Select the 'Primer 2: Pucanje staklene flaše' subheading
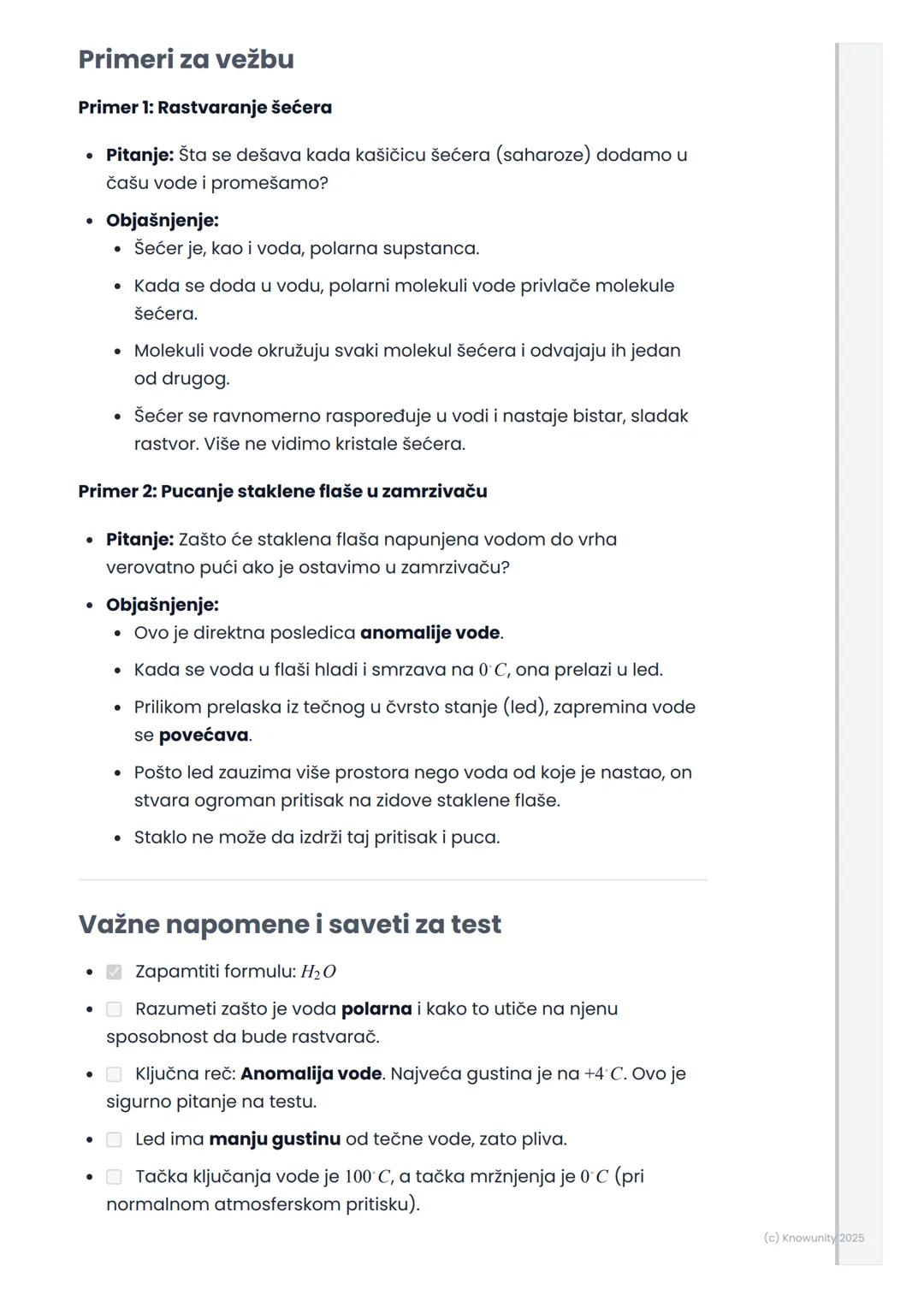This screenshot has height=1307, width=924. click(x=282, y=492)
